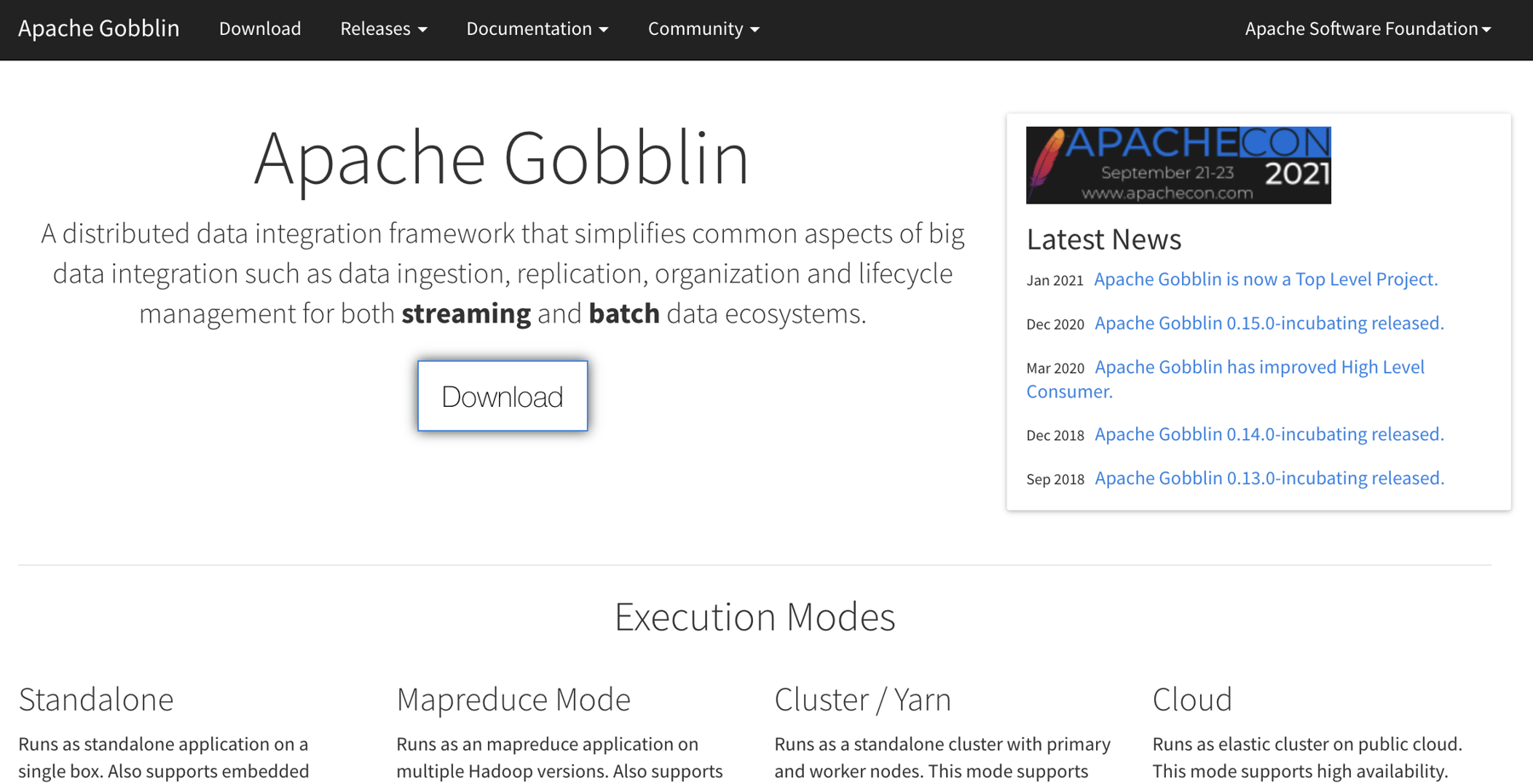Open improved High Level Consumer news
1533x784 pixels.
pyautogui.click(x=1259, y=368)
